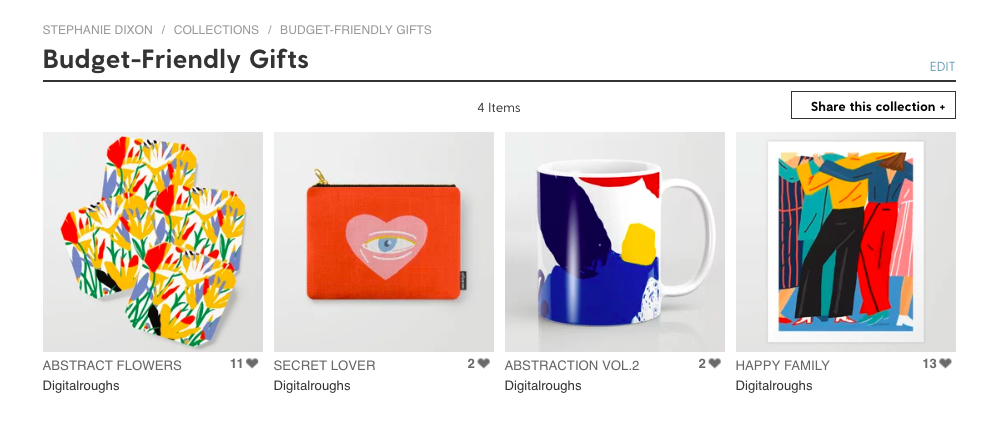Go to Stephanie Dixon breadcrumb link
The width and height of the screenshot is (984, 427).
(x=97, y=30)
